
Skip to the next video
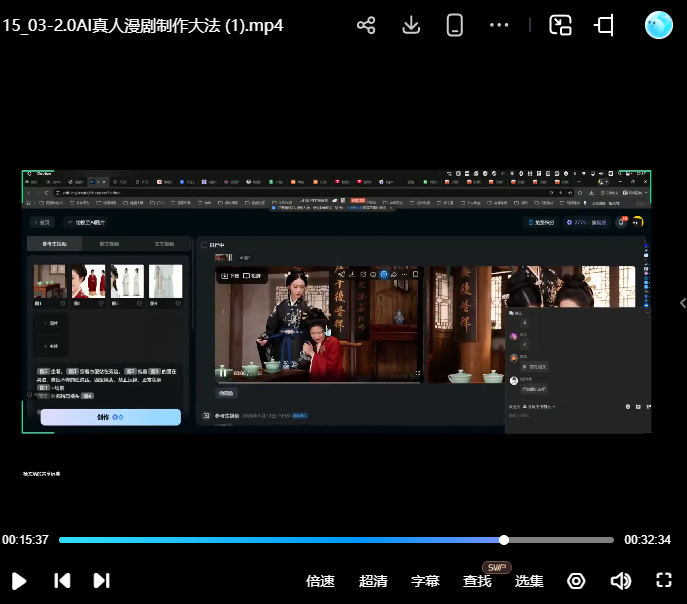101,581
